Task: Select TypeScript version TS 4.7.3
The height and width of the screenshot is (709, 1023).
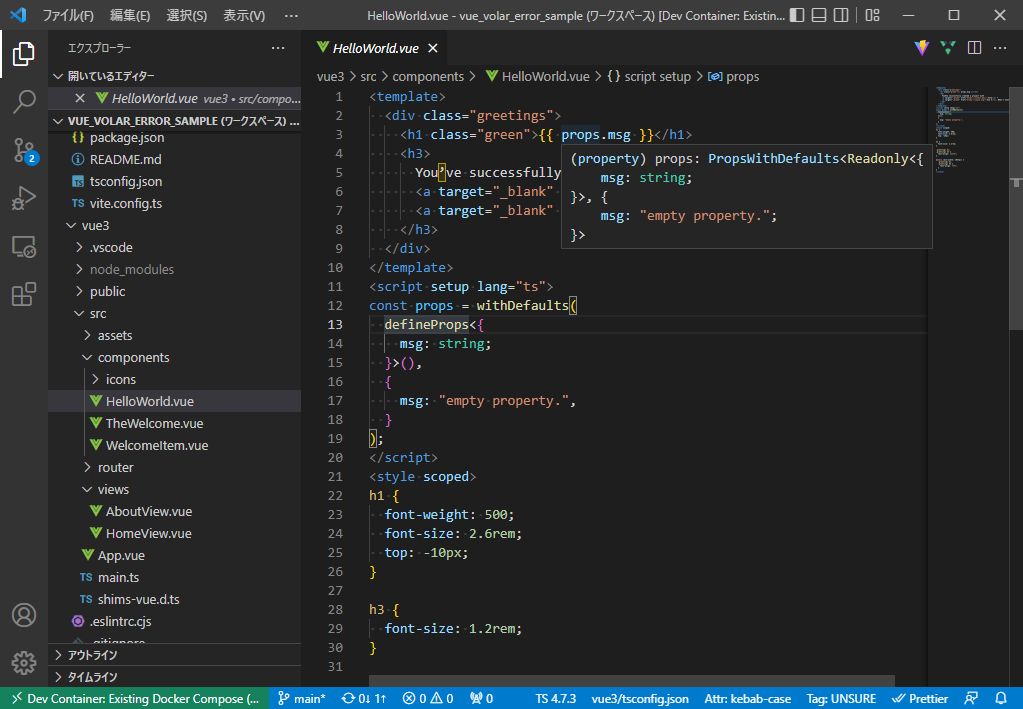Action: coord(556,699)
